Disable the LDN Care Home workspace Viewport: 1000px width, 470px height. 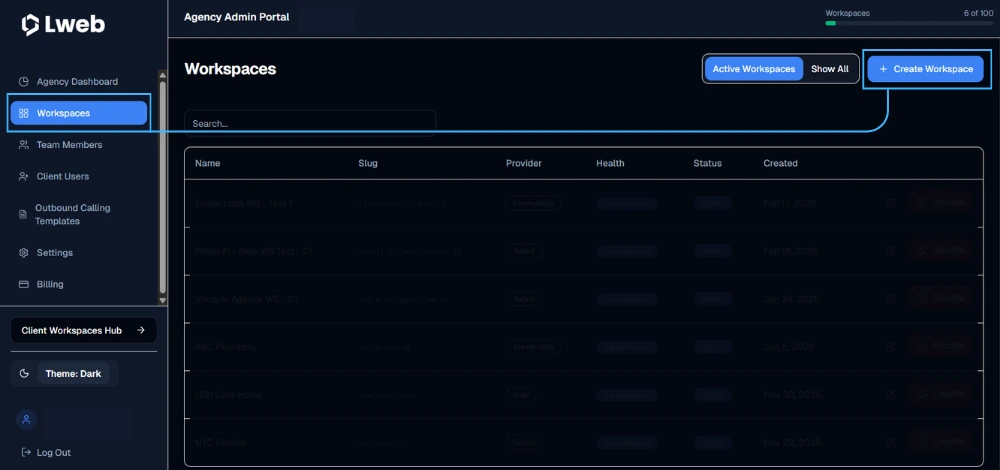(941, 394)
